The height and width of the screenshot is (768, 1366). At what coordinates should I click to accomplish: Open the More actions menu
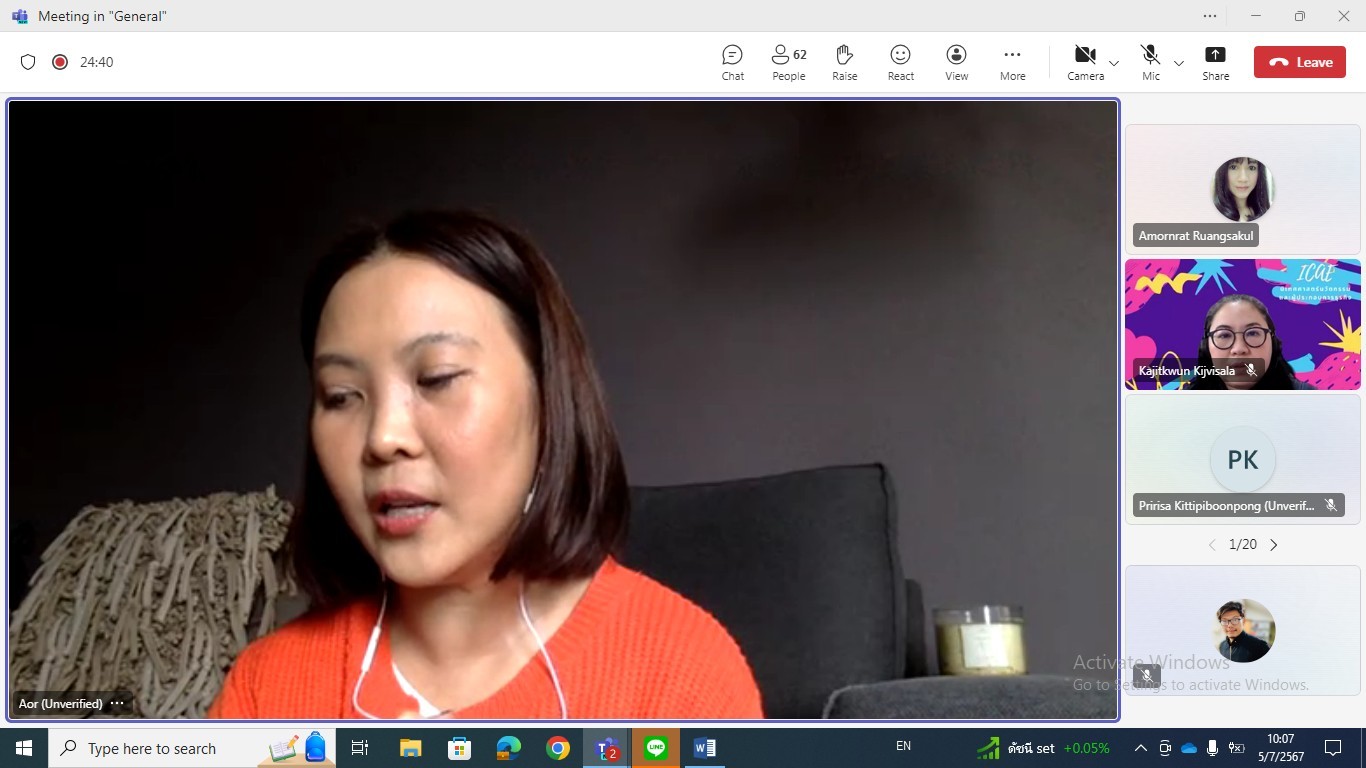click(x=1012, y=62)
